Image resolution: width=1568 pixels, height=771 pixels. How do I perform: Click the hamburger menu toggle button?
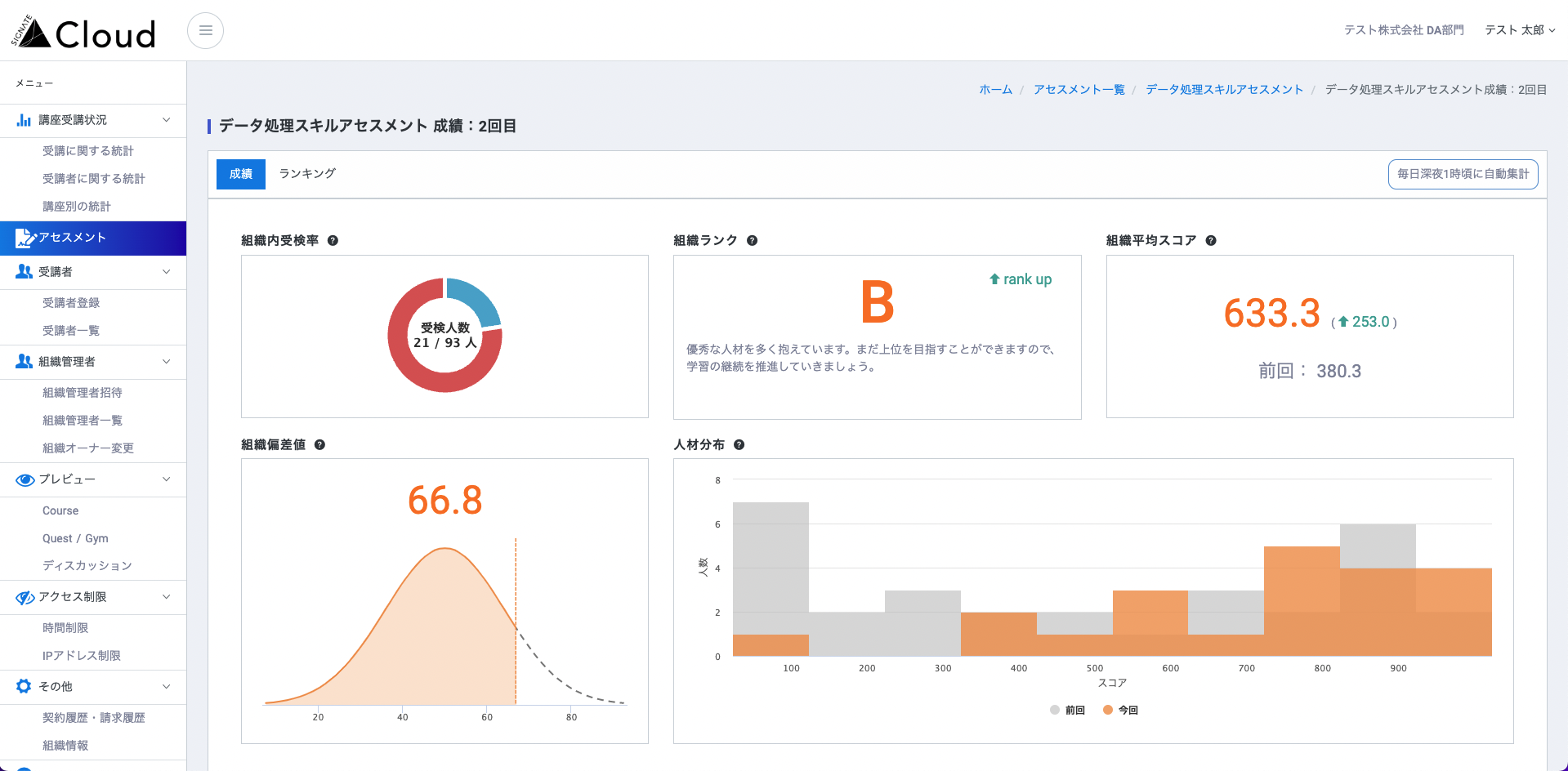pos(205,31)
